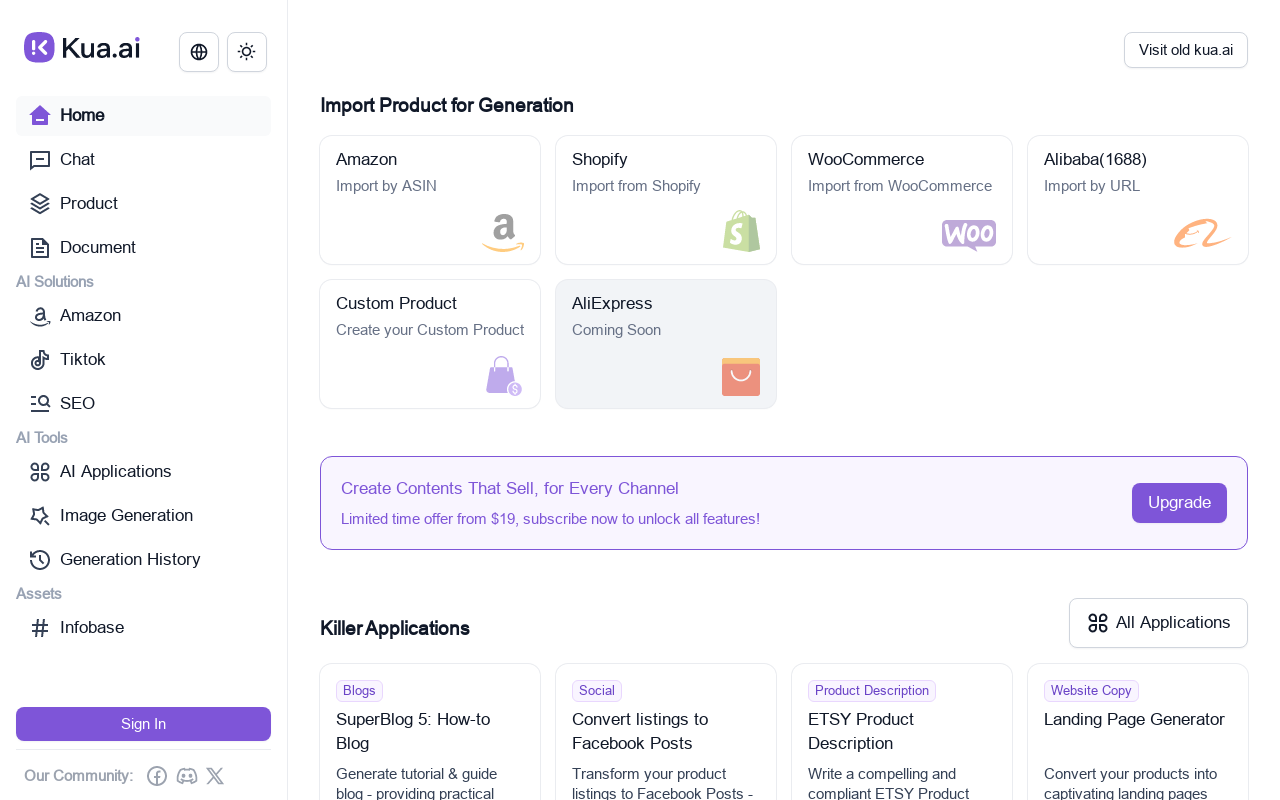Open the X (Twitter) community icon

click(215, 776)
